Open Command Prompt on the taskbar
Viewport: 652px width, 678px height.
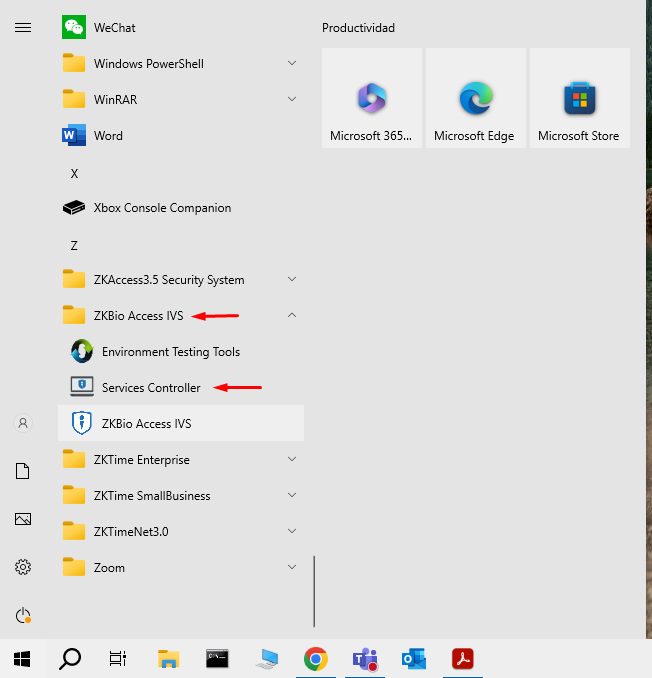217,659
